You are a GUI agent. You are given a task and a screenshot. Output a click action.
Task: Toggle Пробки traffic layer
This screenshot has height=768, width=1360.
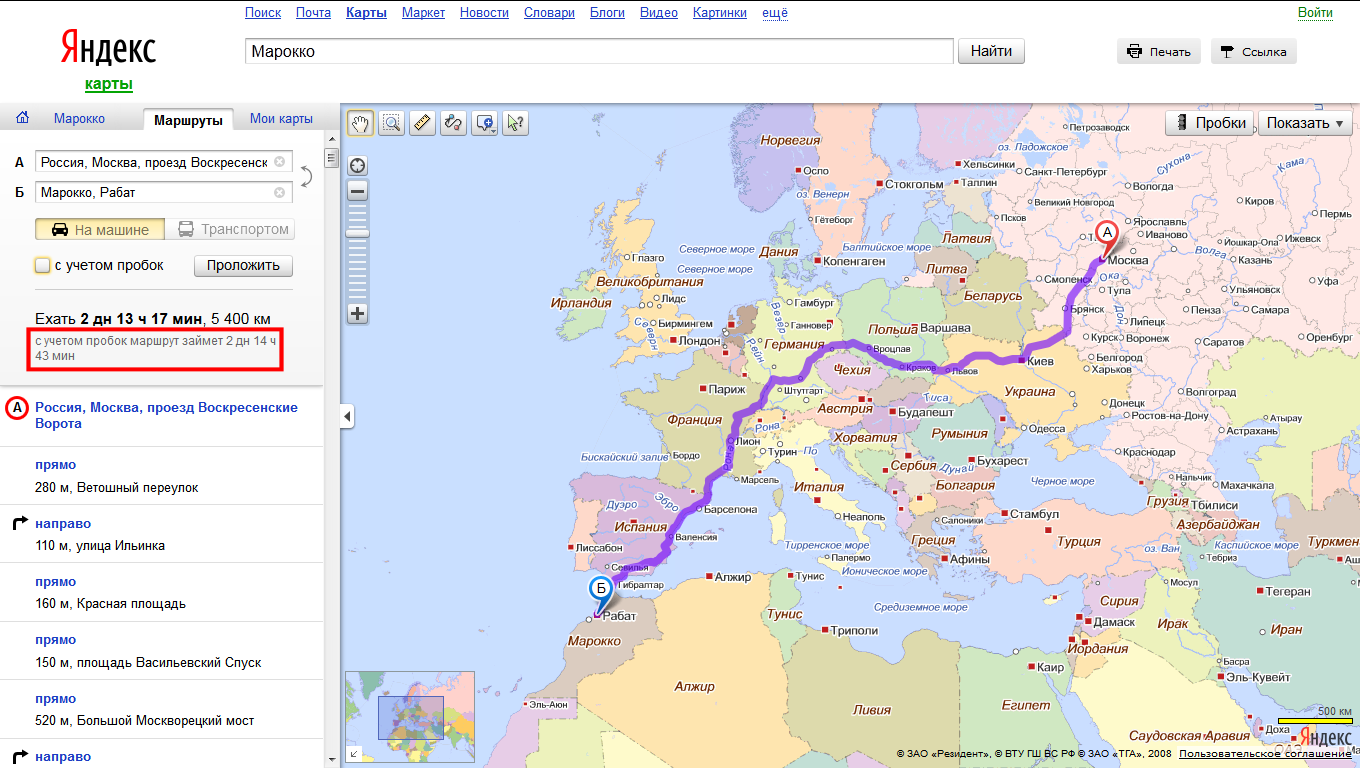[1210, 123]
